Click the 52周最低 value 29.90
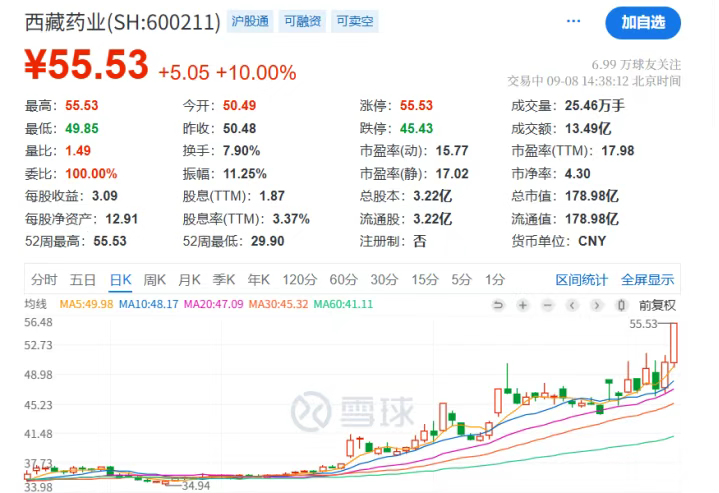Viewport: 719px width, 493px height. pyautogui.click(x=268, y=241)
